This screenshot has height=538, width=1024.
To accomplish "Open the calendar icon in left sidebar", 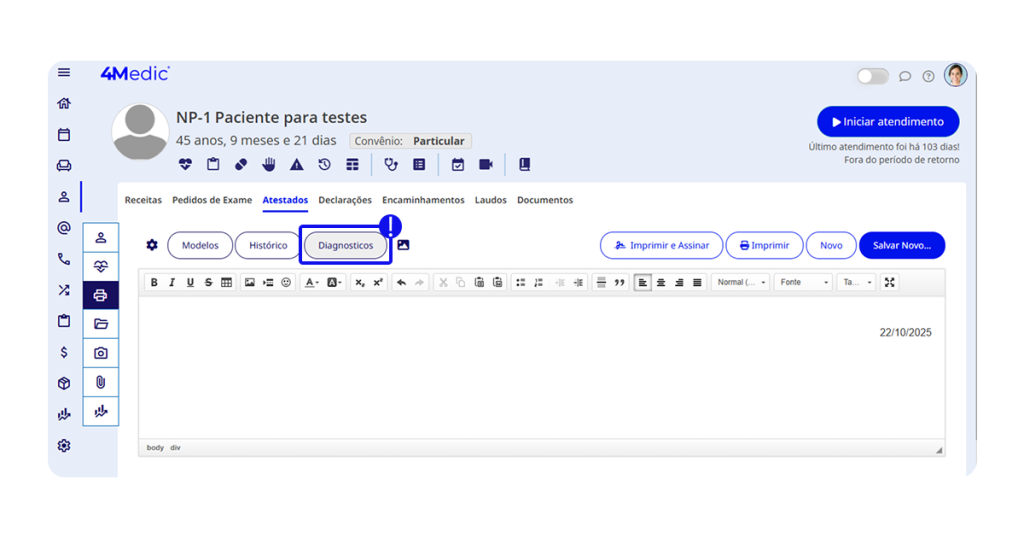I will (x=64, y=134).
